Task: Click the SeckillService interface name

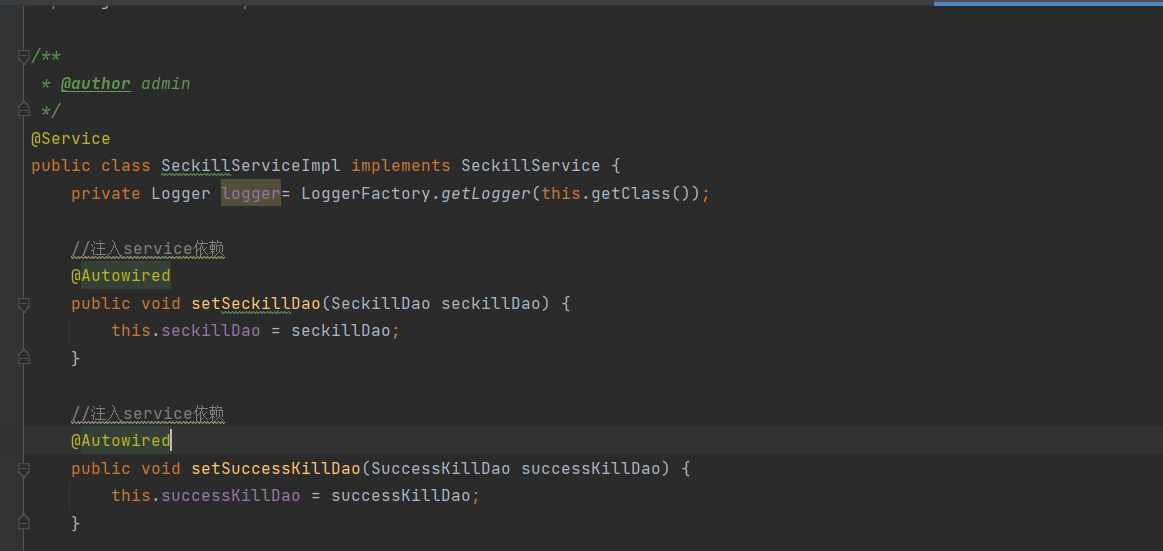Action: point(530,165)
